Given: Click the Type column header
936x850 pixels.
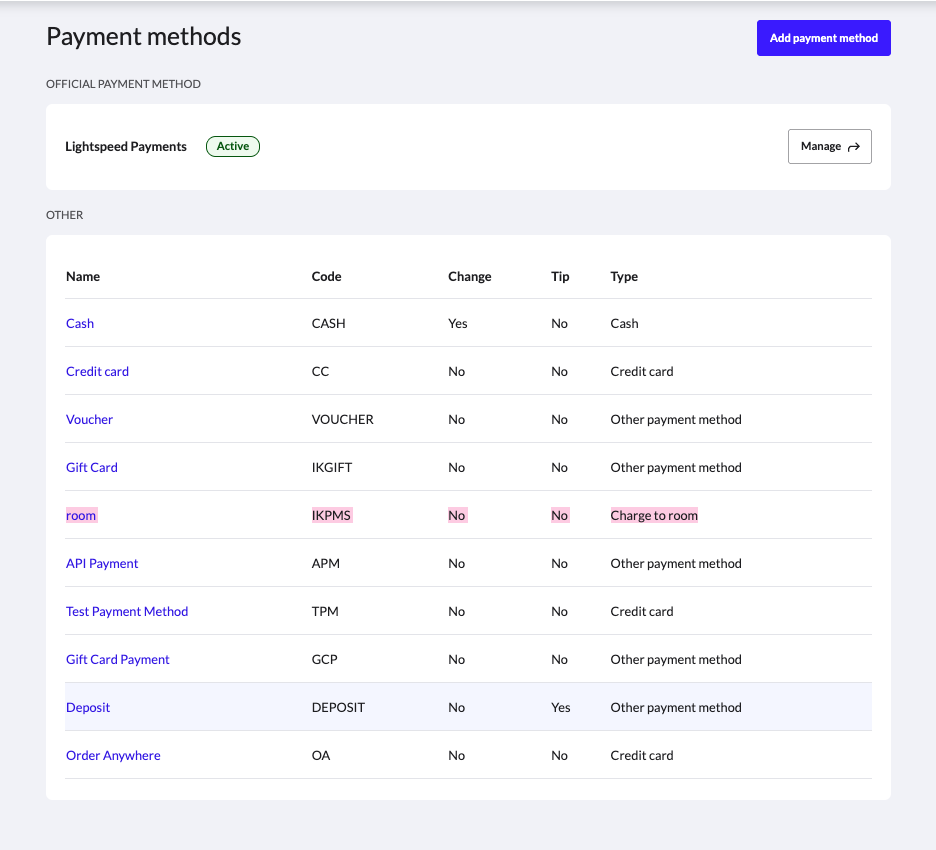Looking at the screenshot, I should 624,276.
